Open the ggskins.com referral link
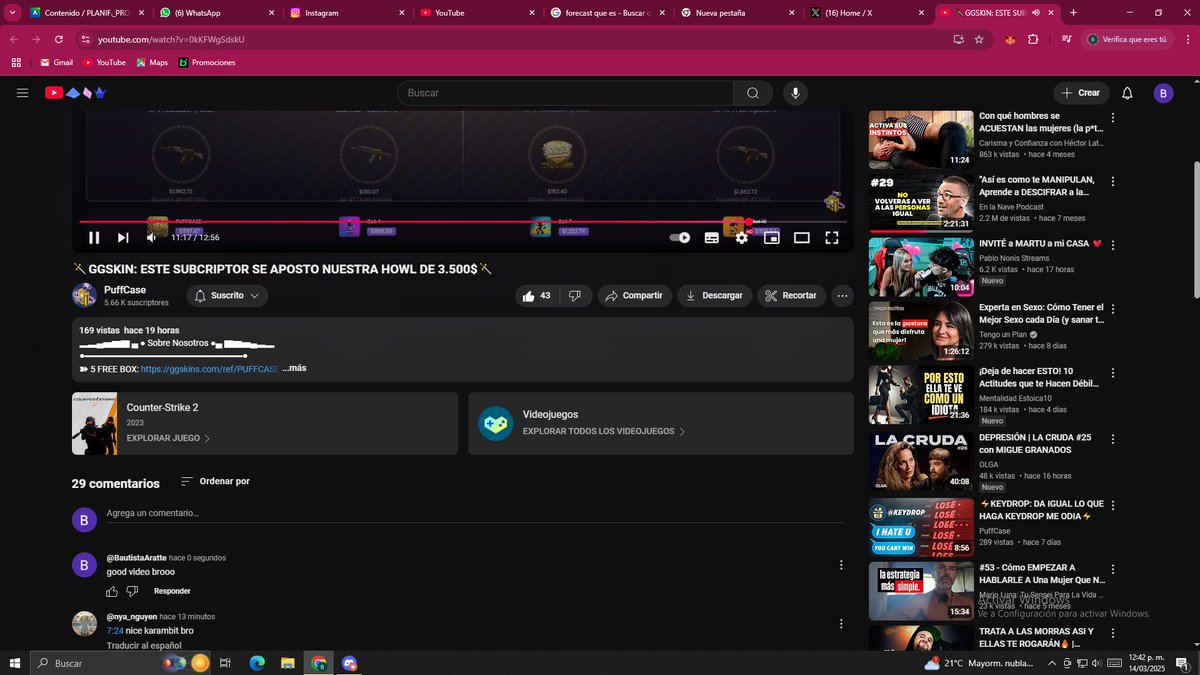 (x=209, y=369)
